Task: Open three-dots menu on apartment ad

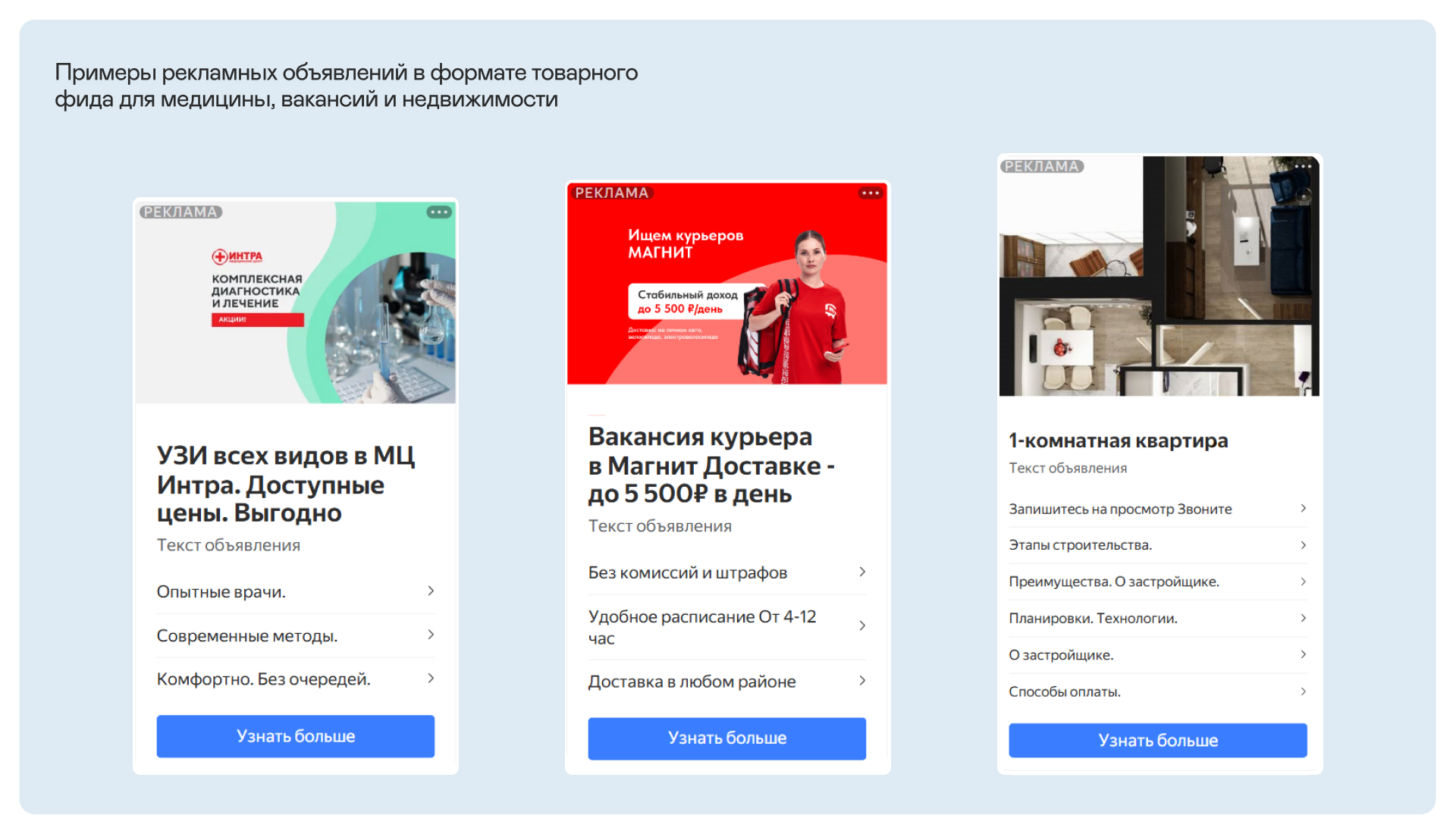Action: click(1303, 166)
